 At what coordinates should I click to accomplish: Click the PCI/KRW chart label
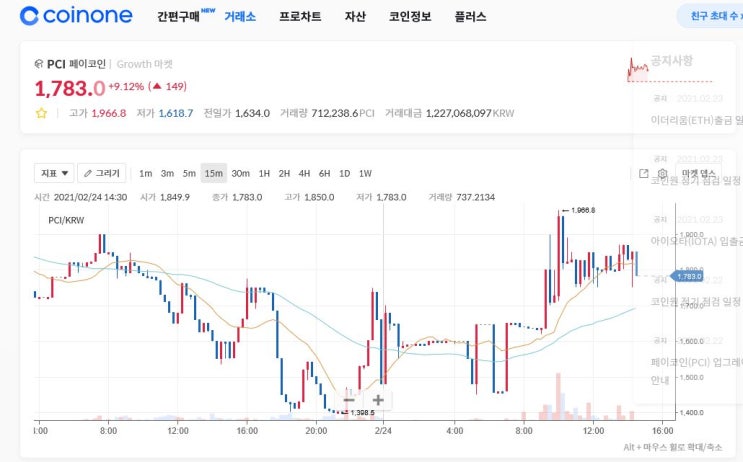[66, 220]
